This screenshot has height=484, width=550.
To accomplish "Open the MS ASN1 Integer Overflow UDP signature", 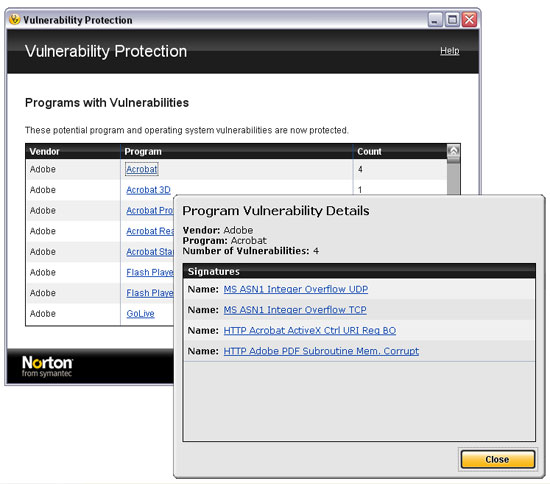I will tap(296, 289).
